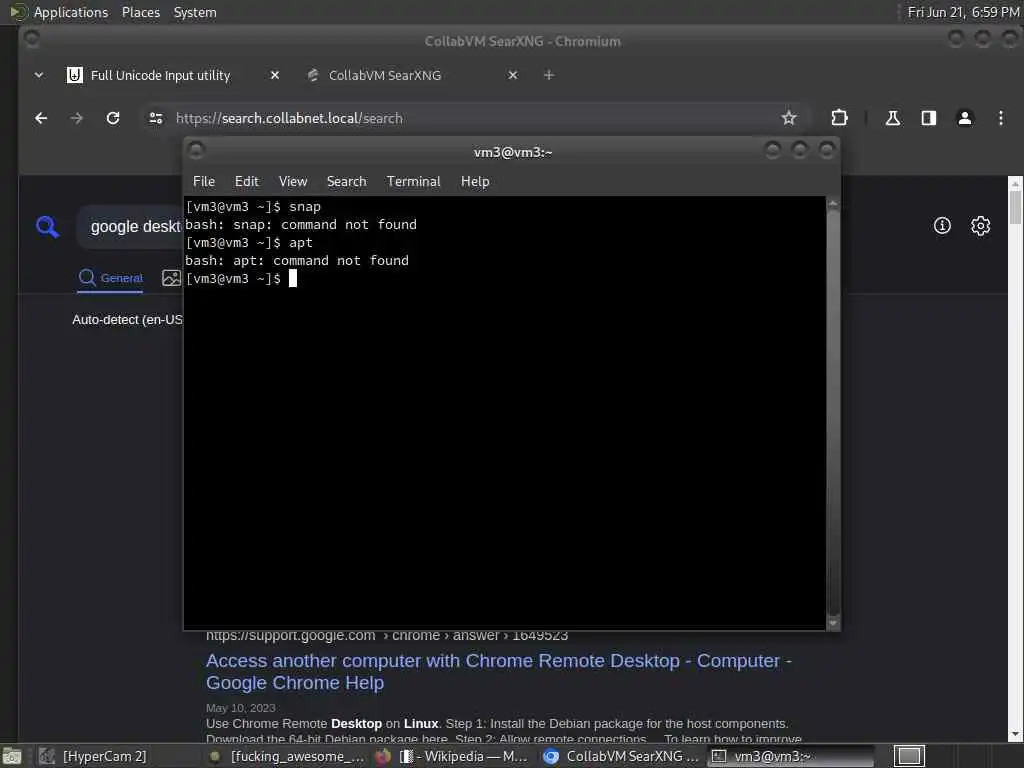Select the Images category icon
This screenshot has height=768, width=1024.
coord(171,278)
